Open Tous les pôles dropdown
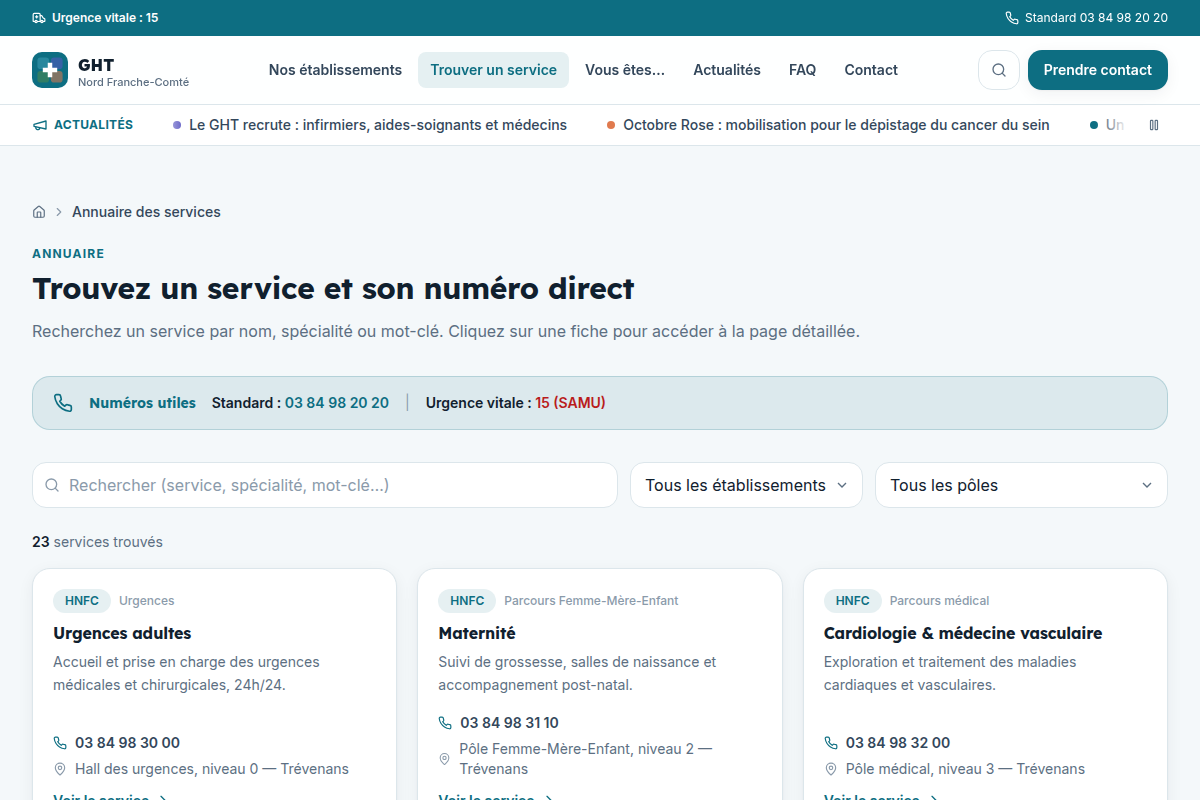The width and height of the screenshot is (1200, 800). 1021,485
